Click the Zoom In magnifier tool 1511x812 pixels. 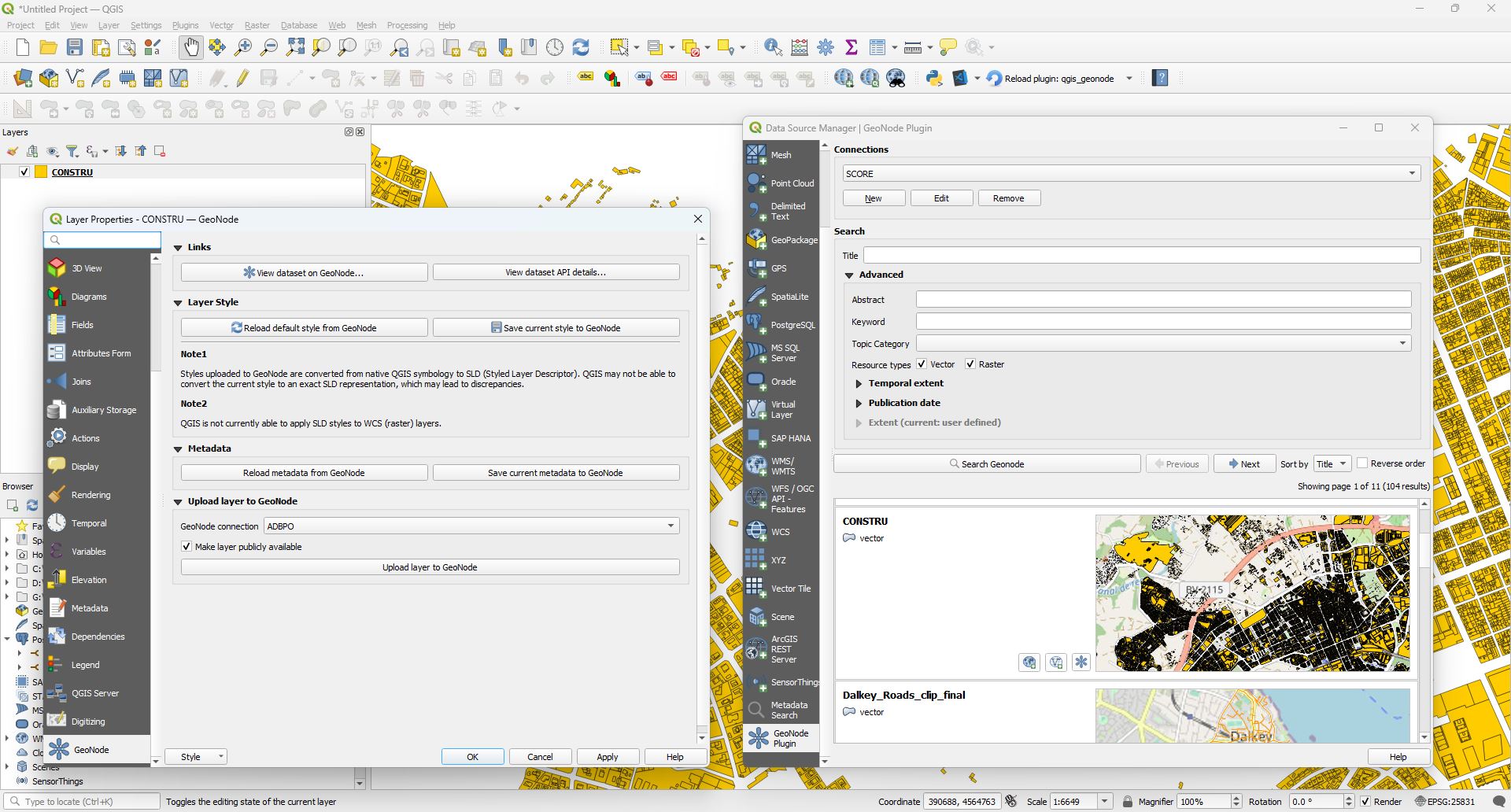(x=243, y=47)
